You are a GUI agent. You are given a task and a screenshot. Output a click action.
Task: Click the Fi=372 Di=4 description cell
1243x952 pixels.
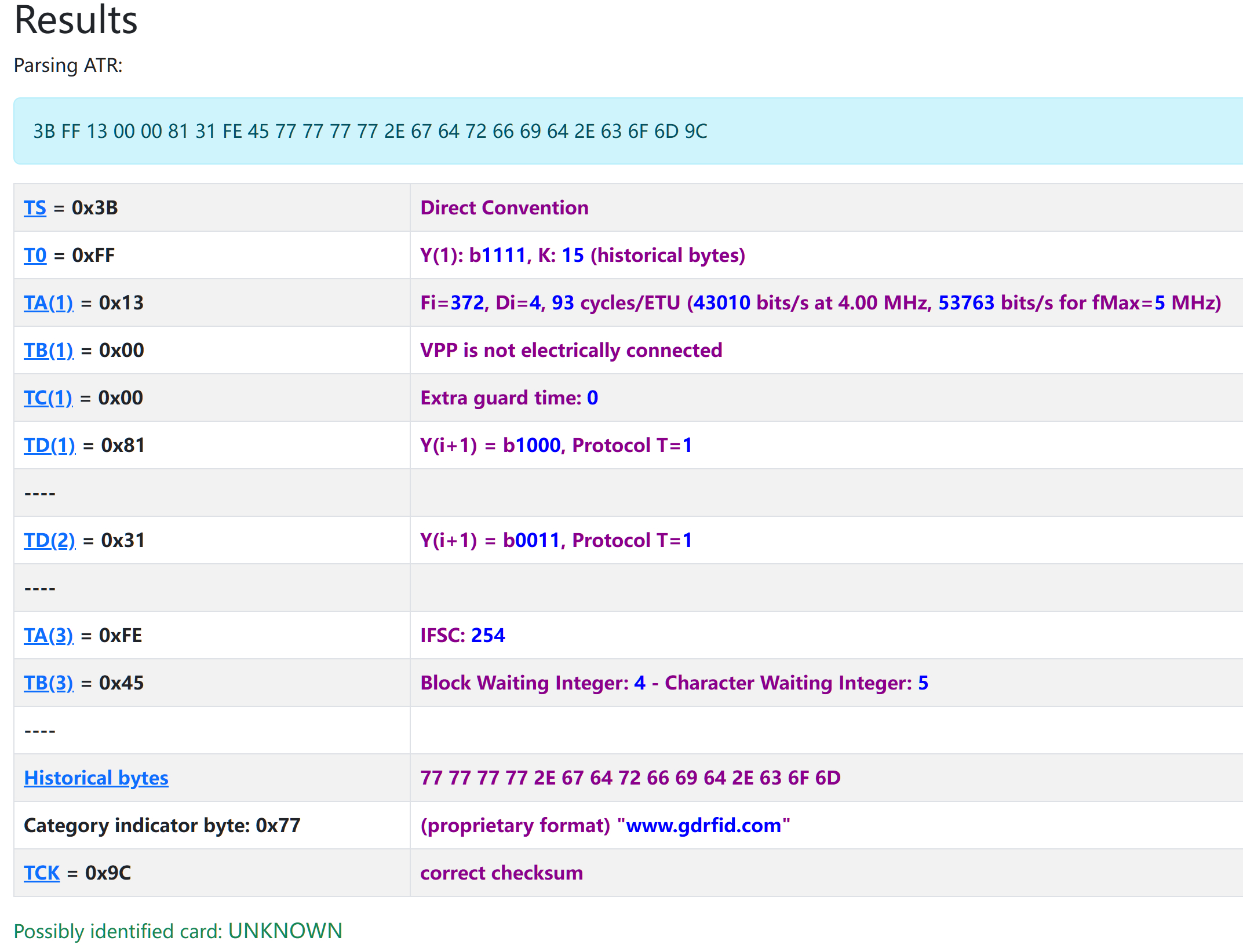coord(821,303)
